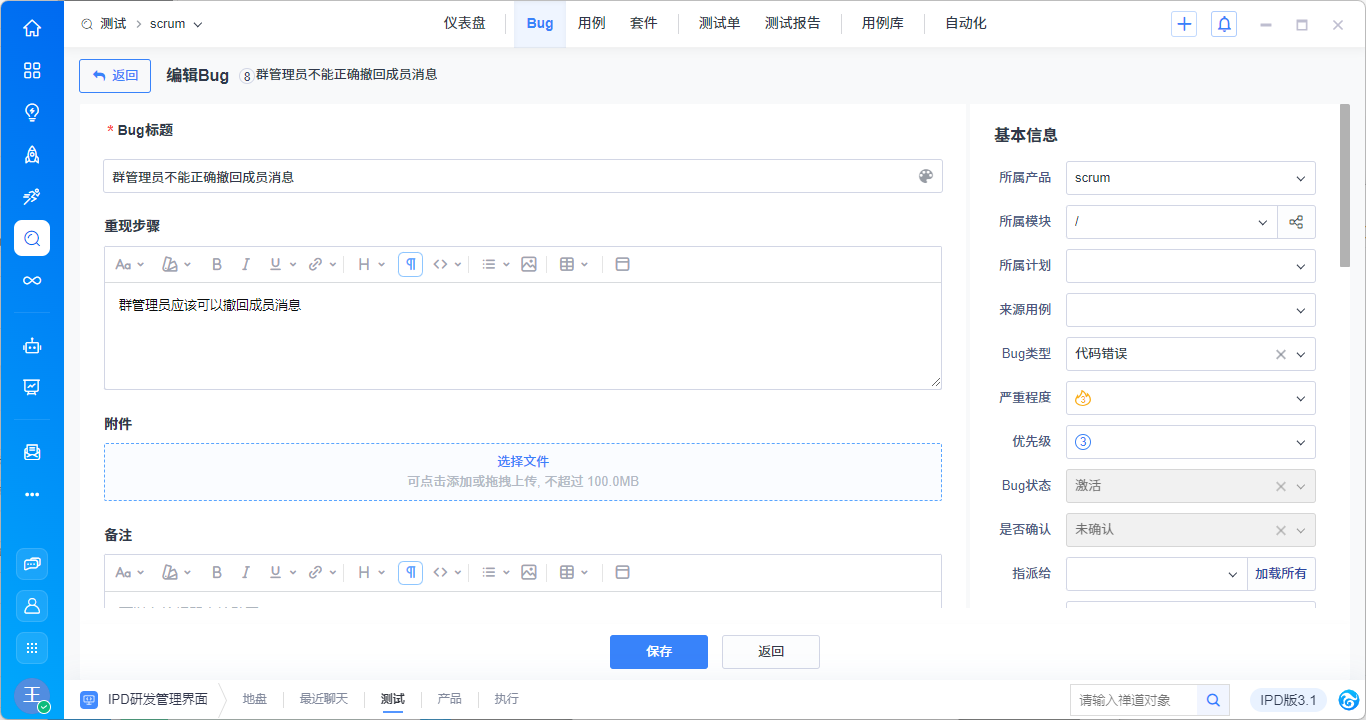1366x720 pixels.
Task: Clear the 代码错误 Bug类型 selection
Action: 1280,354
